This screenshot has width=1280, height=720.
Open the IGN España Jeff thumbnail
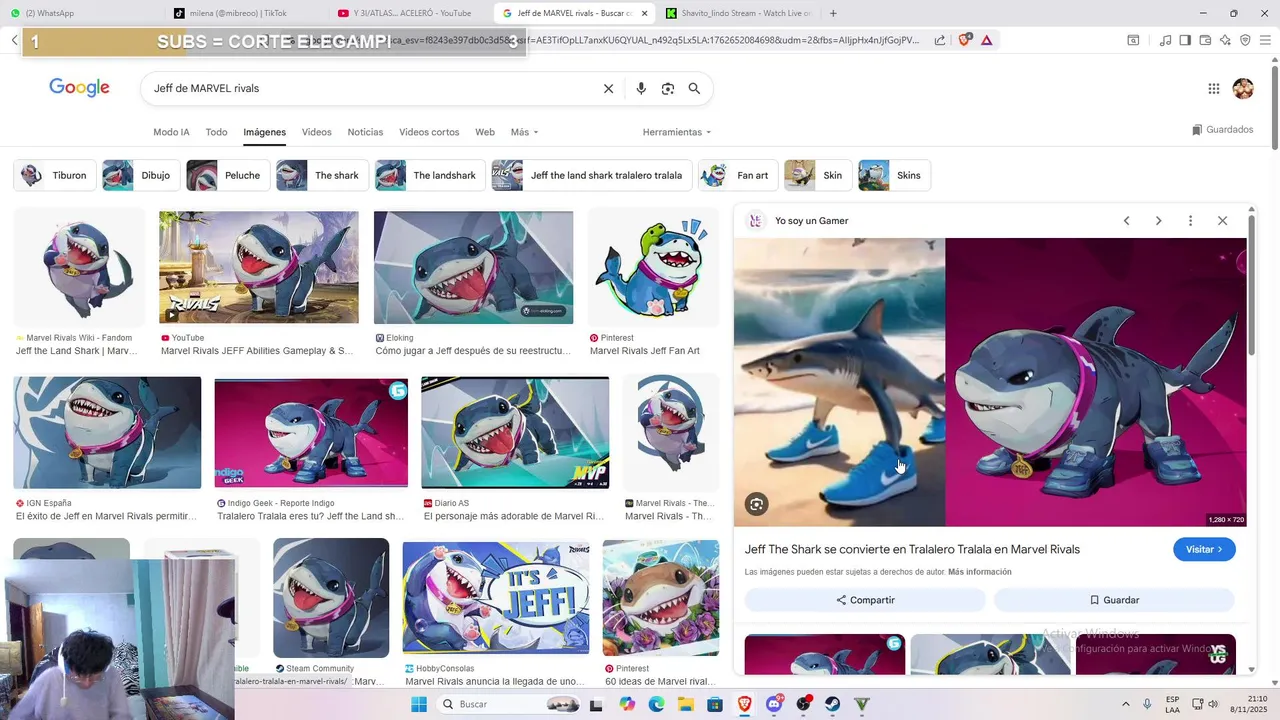point(107,433)
